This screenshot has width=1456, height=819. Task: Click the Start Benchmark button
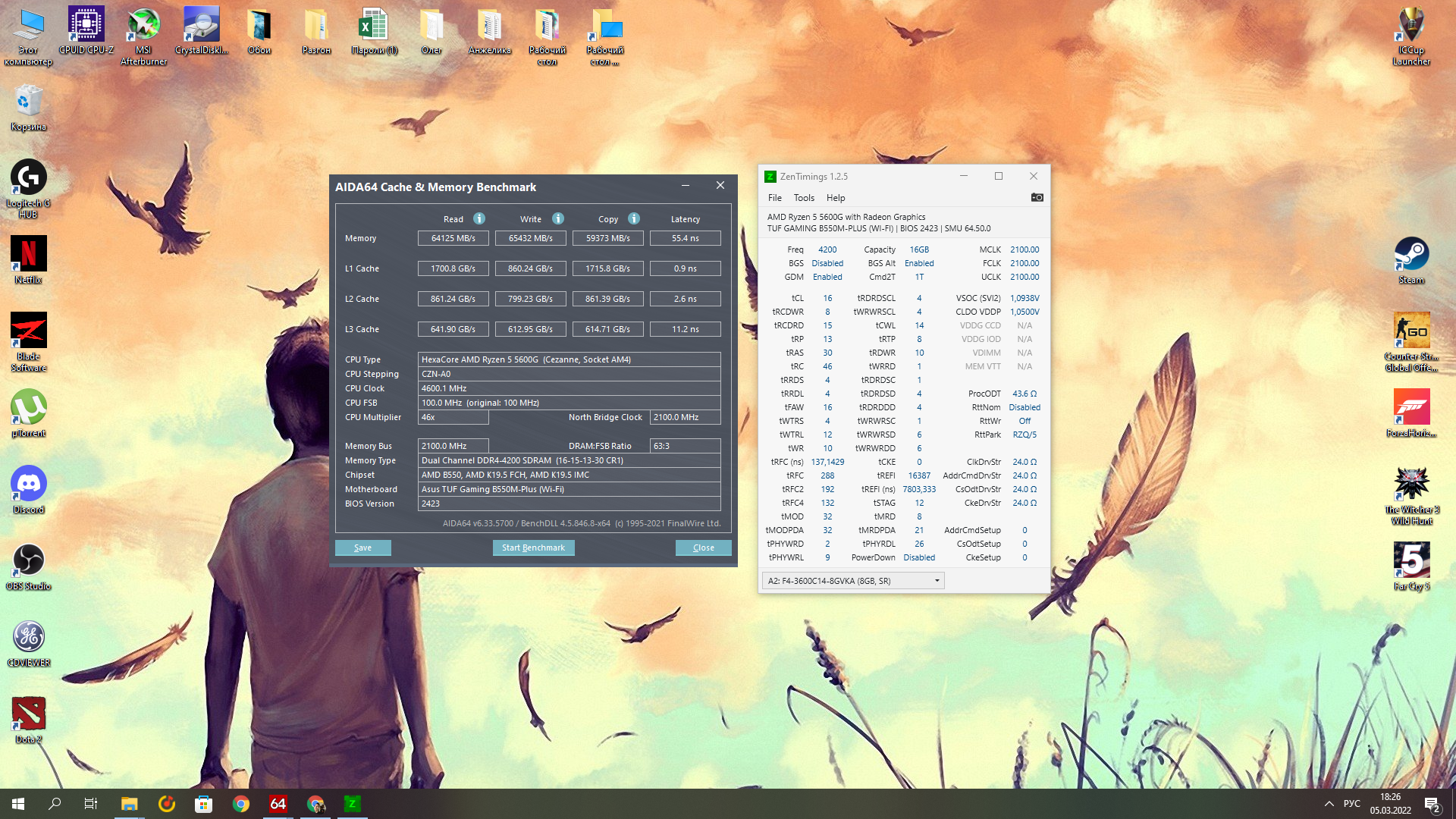(x=533, y=548)
